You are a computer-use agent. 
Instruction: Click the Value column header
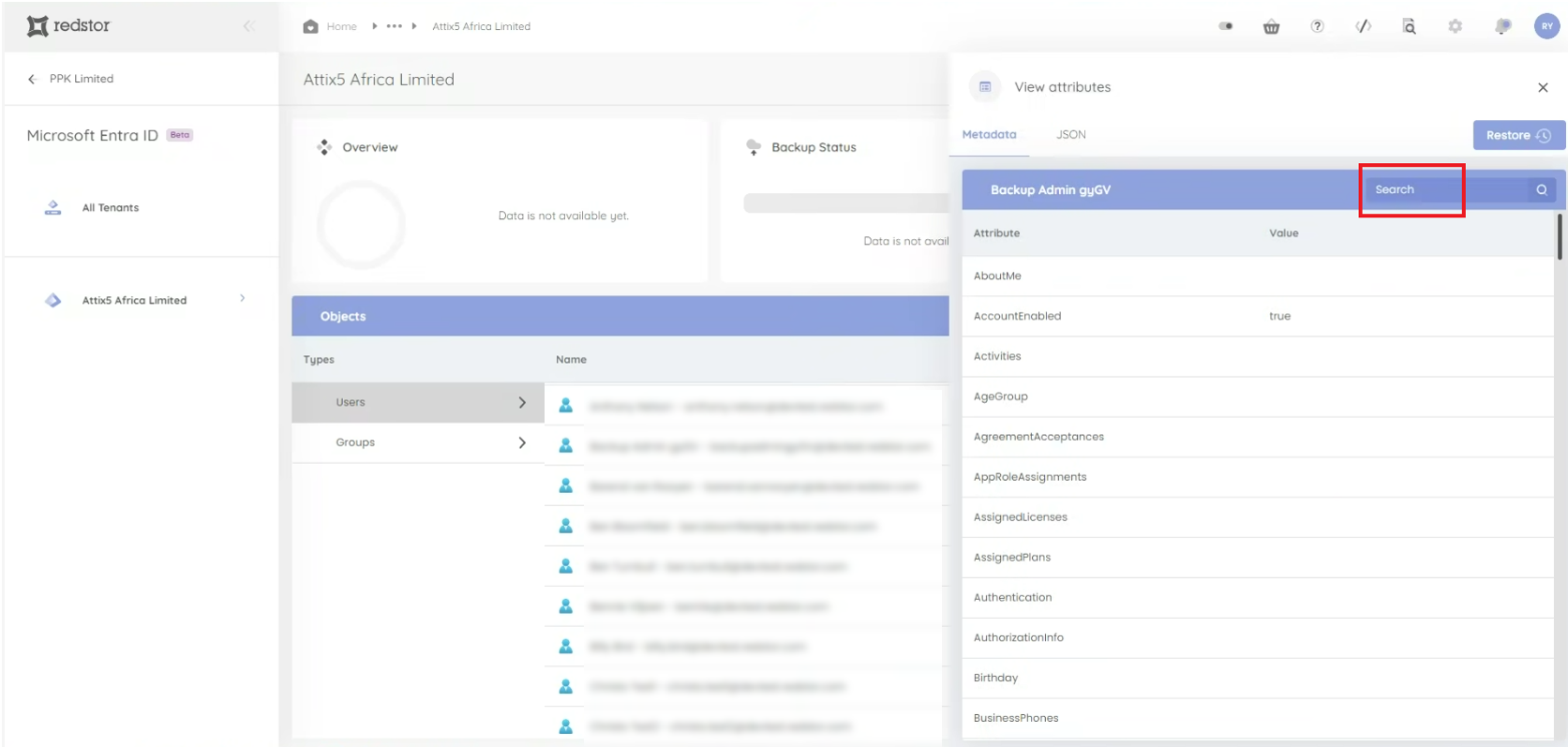point(1284,232)
